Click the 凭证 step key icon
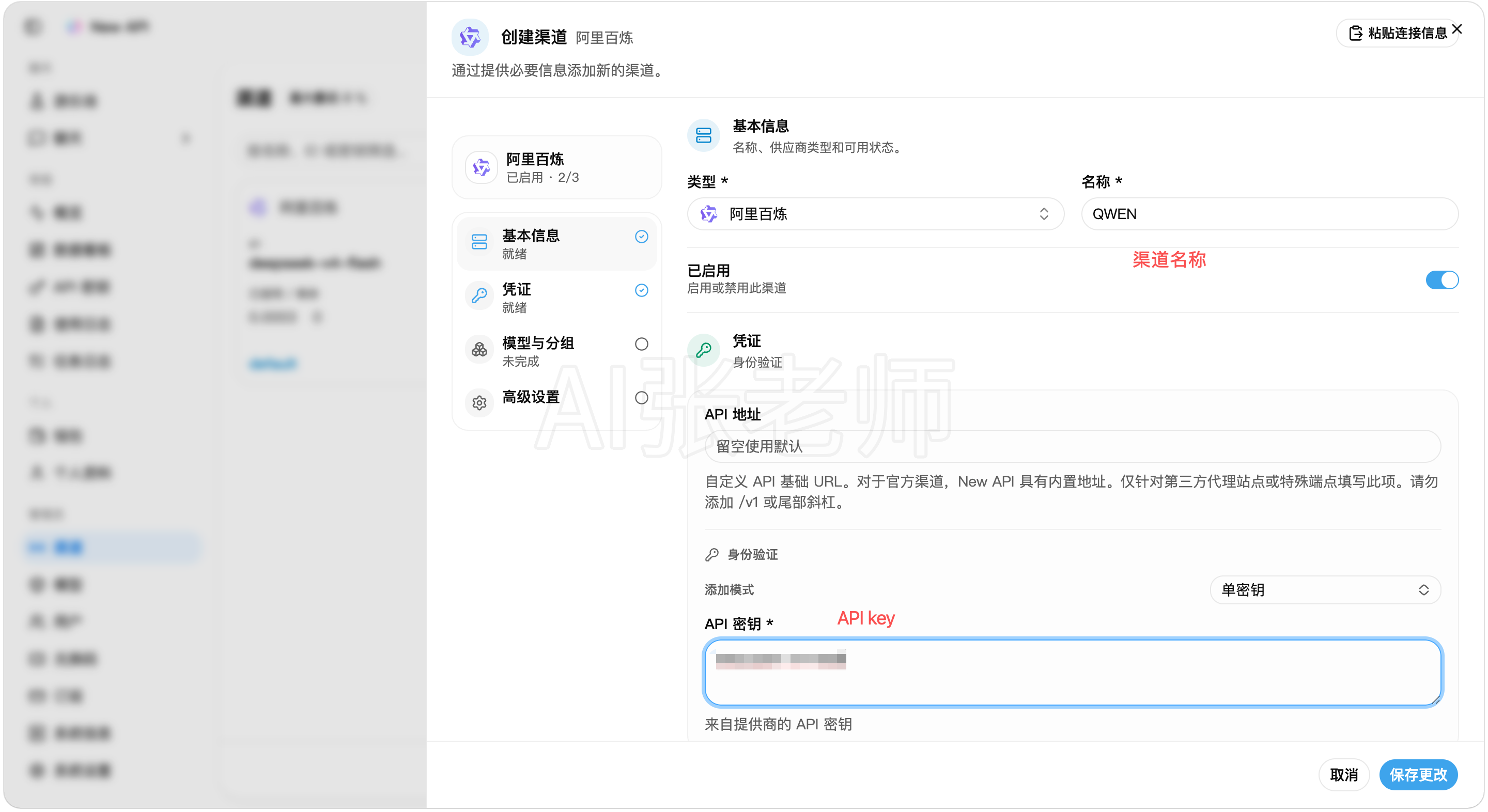The width and height of the screenshot is (1488, 812). [479, 295]
